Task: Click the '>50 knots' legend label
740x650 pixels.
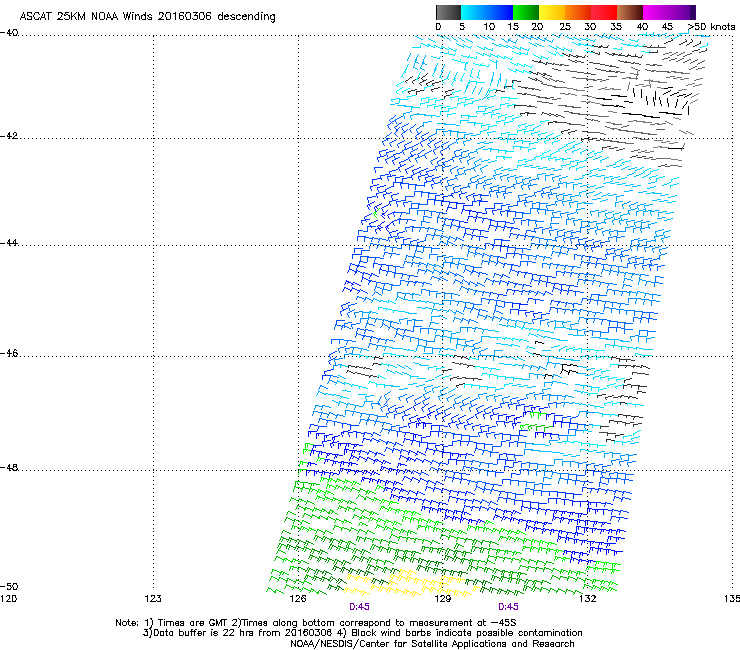Action: (x=711, y=27)
